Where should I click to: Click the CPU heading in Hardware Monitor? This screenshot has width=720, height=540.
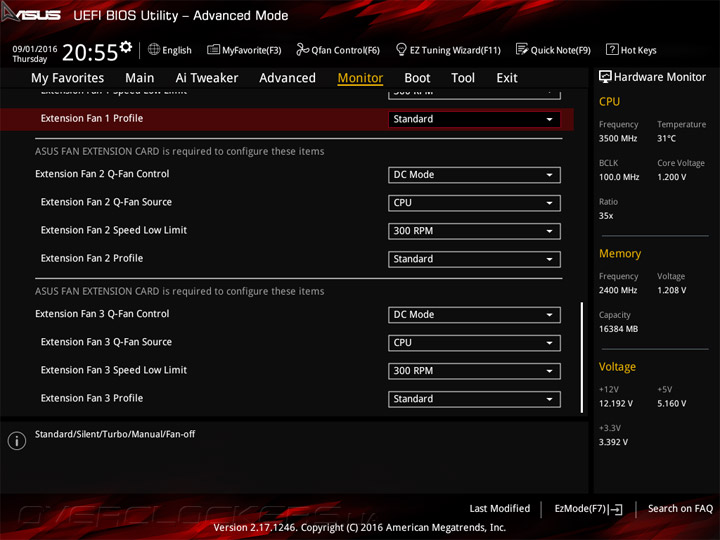609,101
